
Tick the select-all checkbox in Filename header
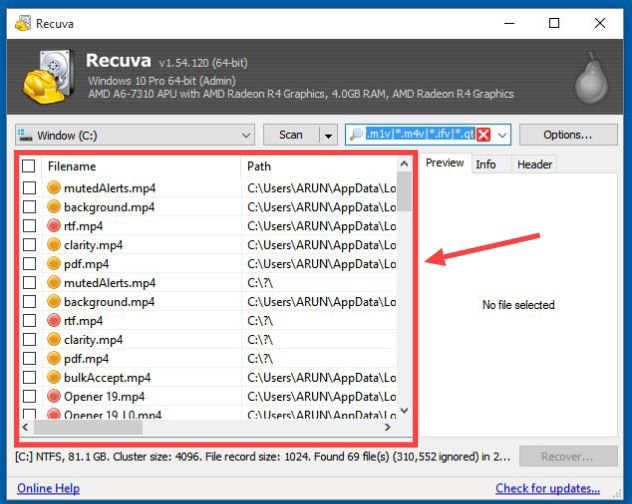(x=29, y=166)
